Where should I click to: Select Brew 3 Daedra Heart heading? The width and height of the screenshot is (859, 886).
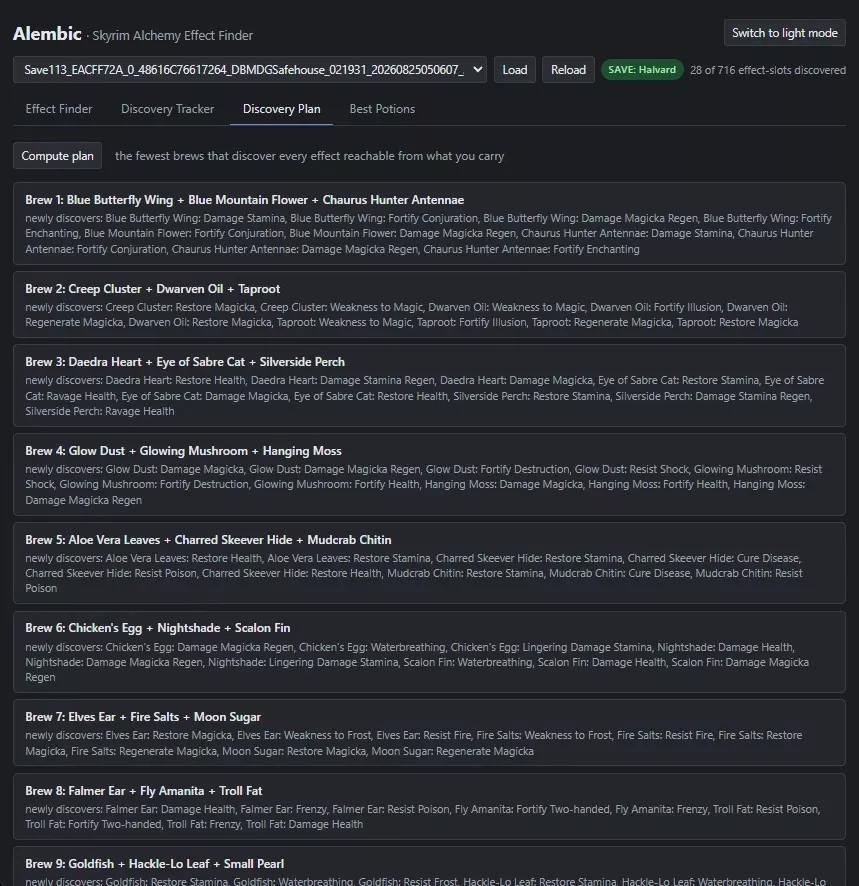[x=185, y=362]
